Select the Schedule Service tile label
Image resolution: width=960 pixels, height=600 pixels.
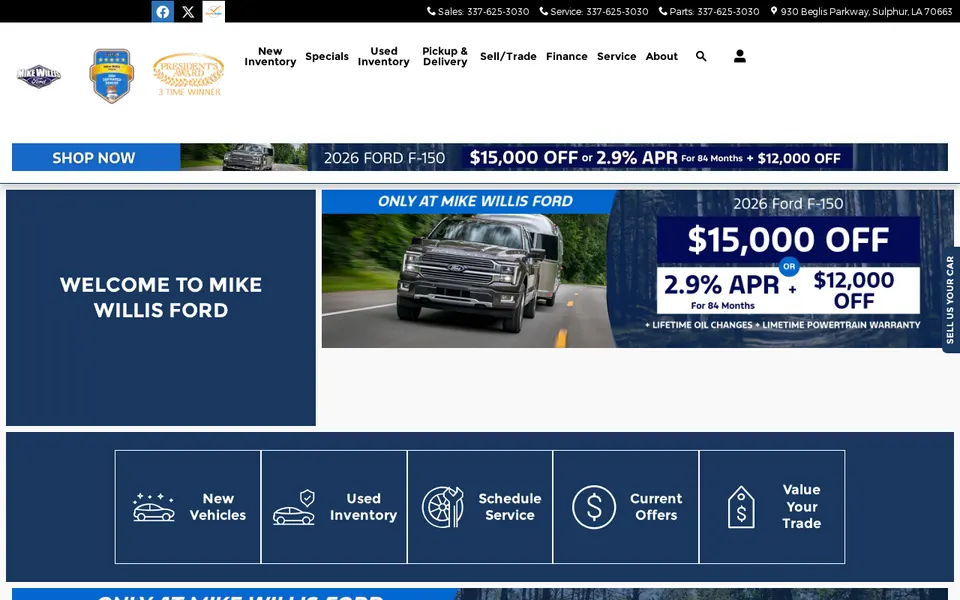point(510,507)
